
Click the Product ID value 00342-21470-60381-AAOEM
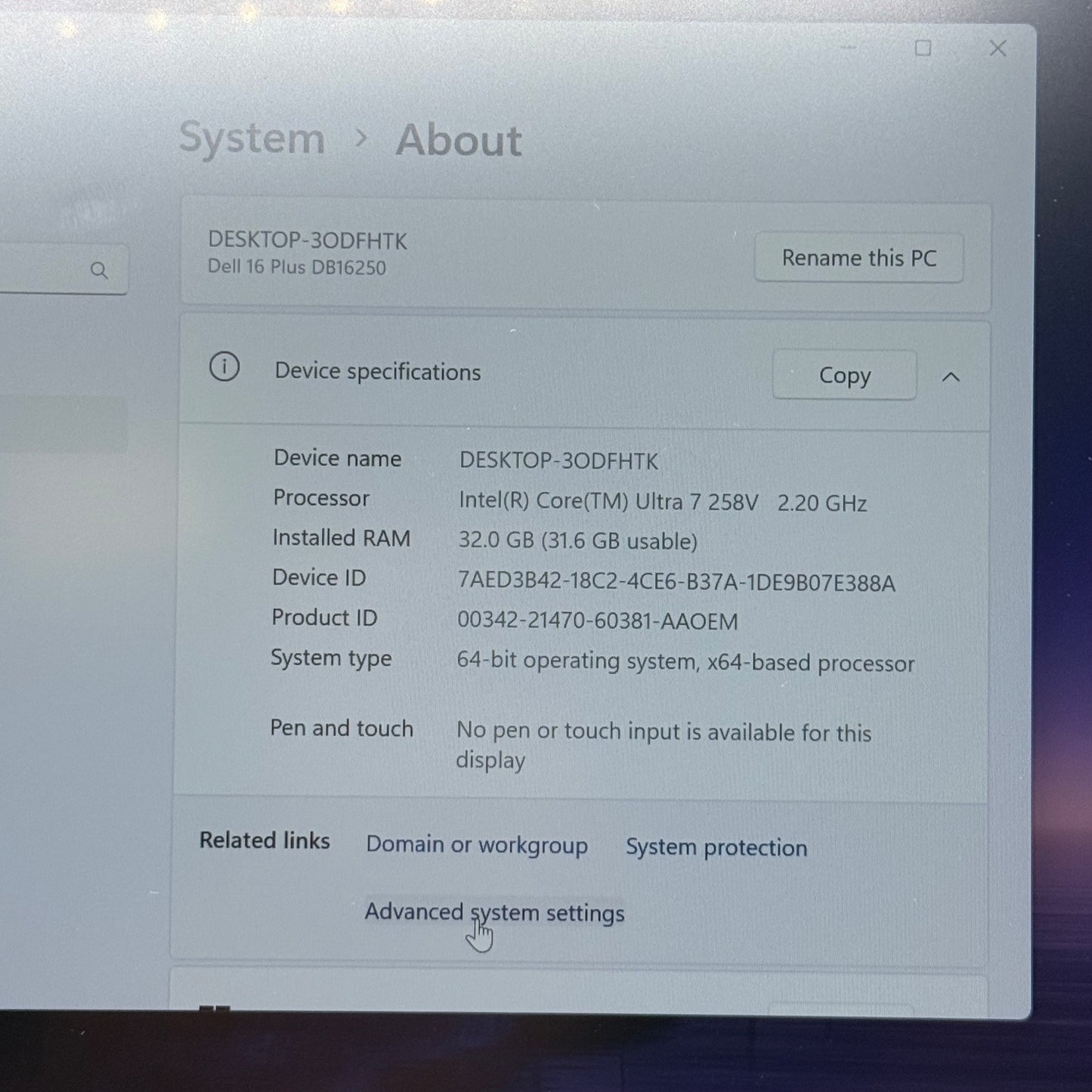pyautogui.click(x=597, y=621)
